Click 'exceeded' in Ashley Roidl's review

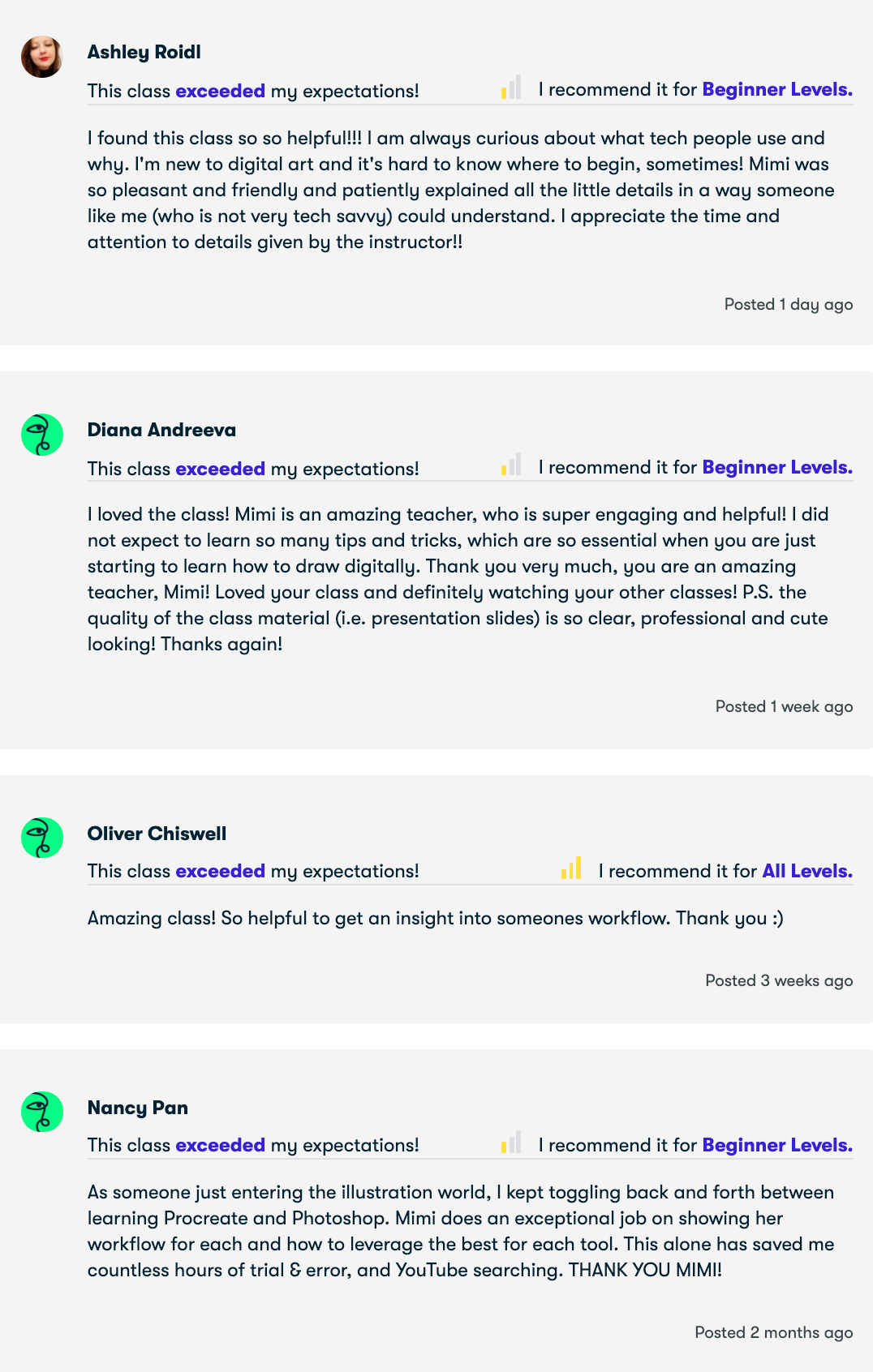[221, 91]
